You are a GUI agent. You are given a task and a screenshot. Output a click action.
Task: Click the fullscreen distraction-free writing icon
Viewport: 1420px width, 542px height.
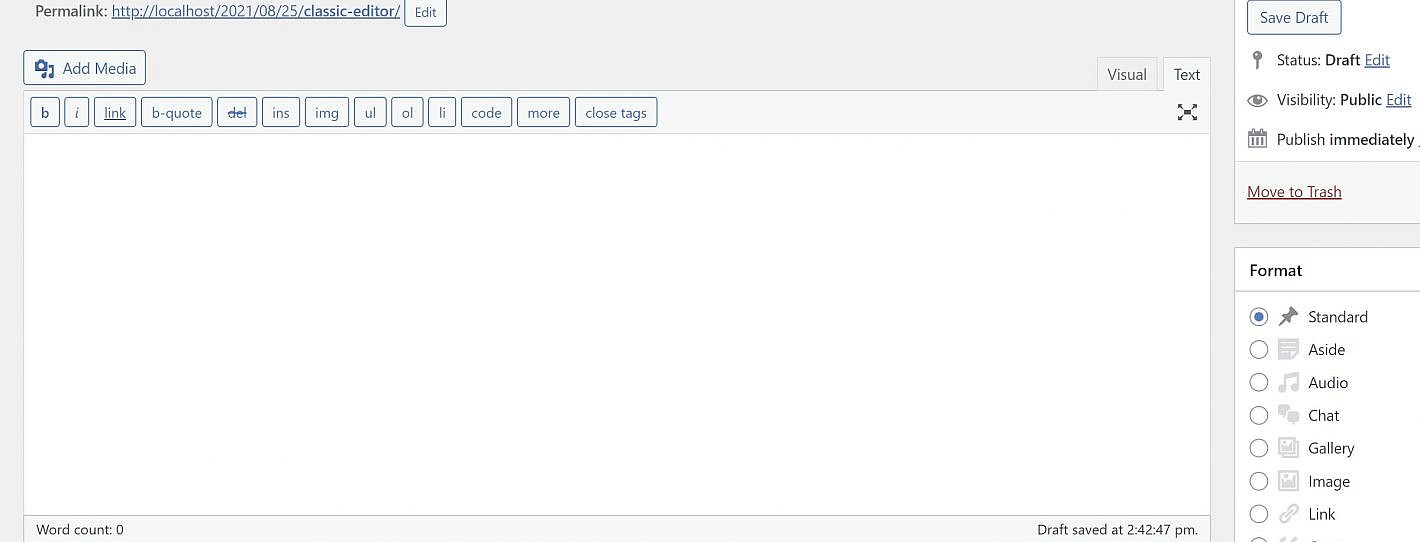click(x=1186, y=112)
